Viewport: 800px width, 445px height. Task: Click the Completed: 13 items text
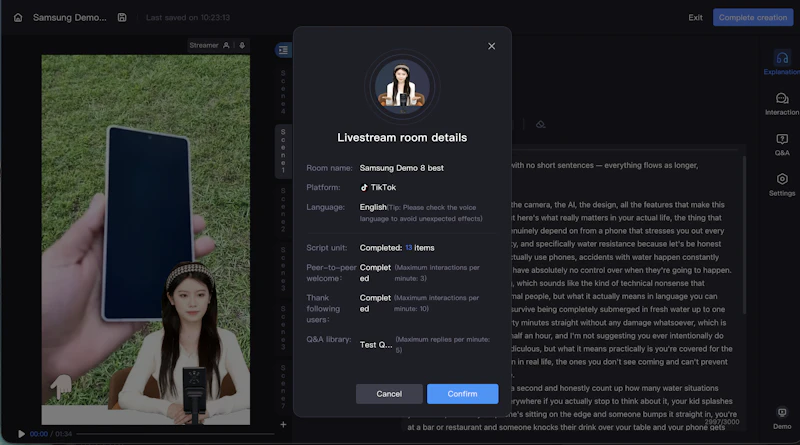tap(397, 248)
